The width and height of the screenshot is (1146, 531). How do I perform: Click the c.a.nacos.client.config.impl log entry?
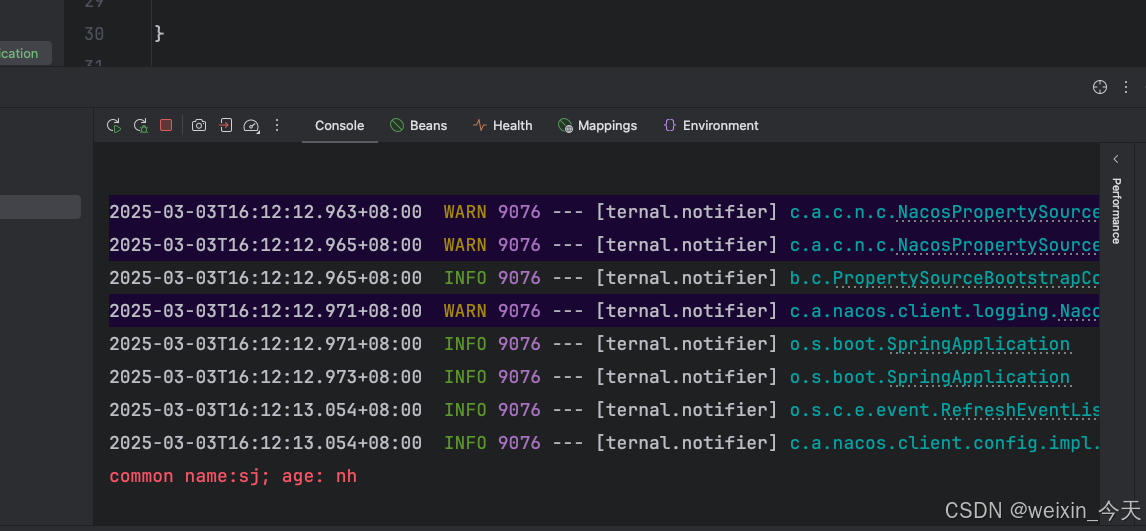(944, 443)
